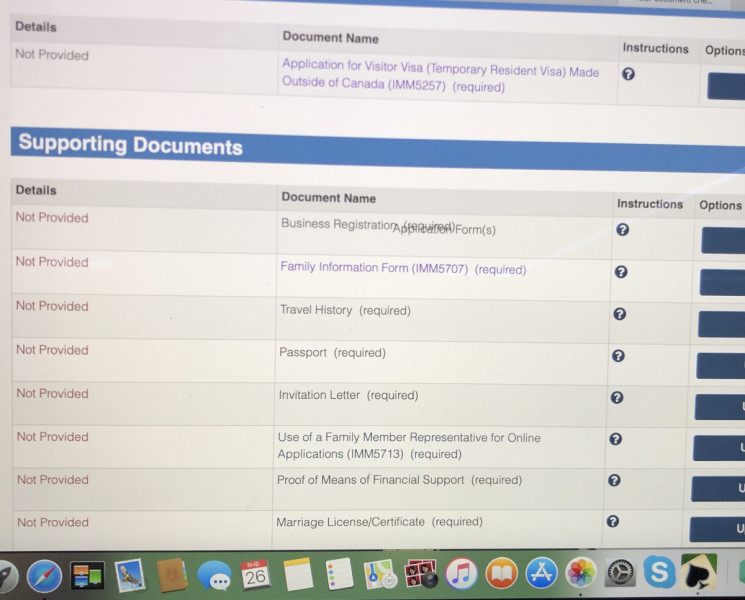Viewport: 745px width, 600px height.
Task: Open Calendar in the dock
Action: [x=256, y=575]
